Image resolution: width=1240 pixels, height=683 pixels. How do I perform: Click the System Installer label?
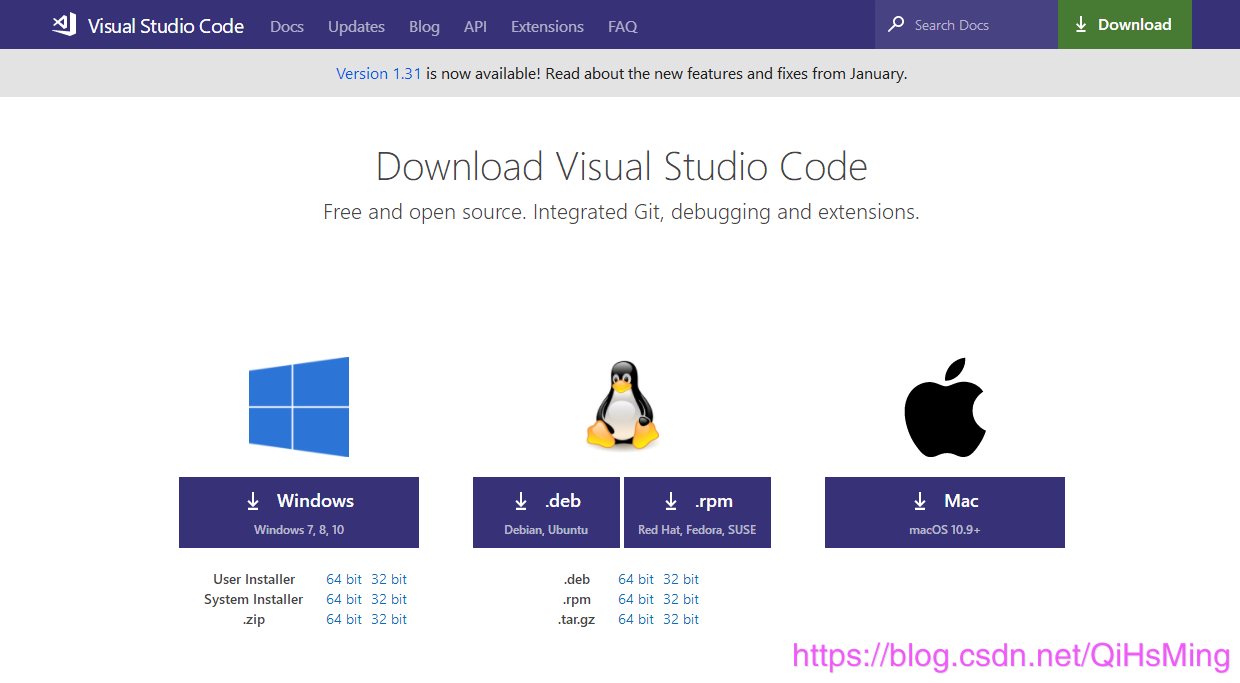click(x=253, y=599)
